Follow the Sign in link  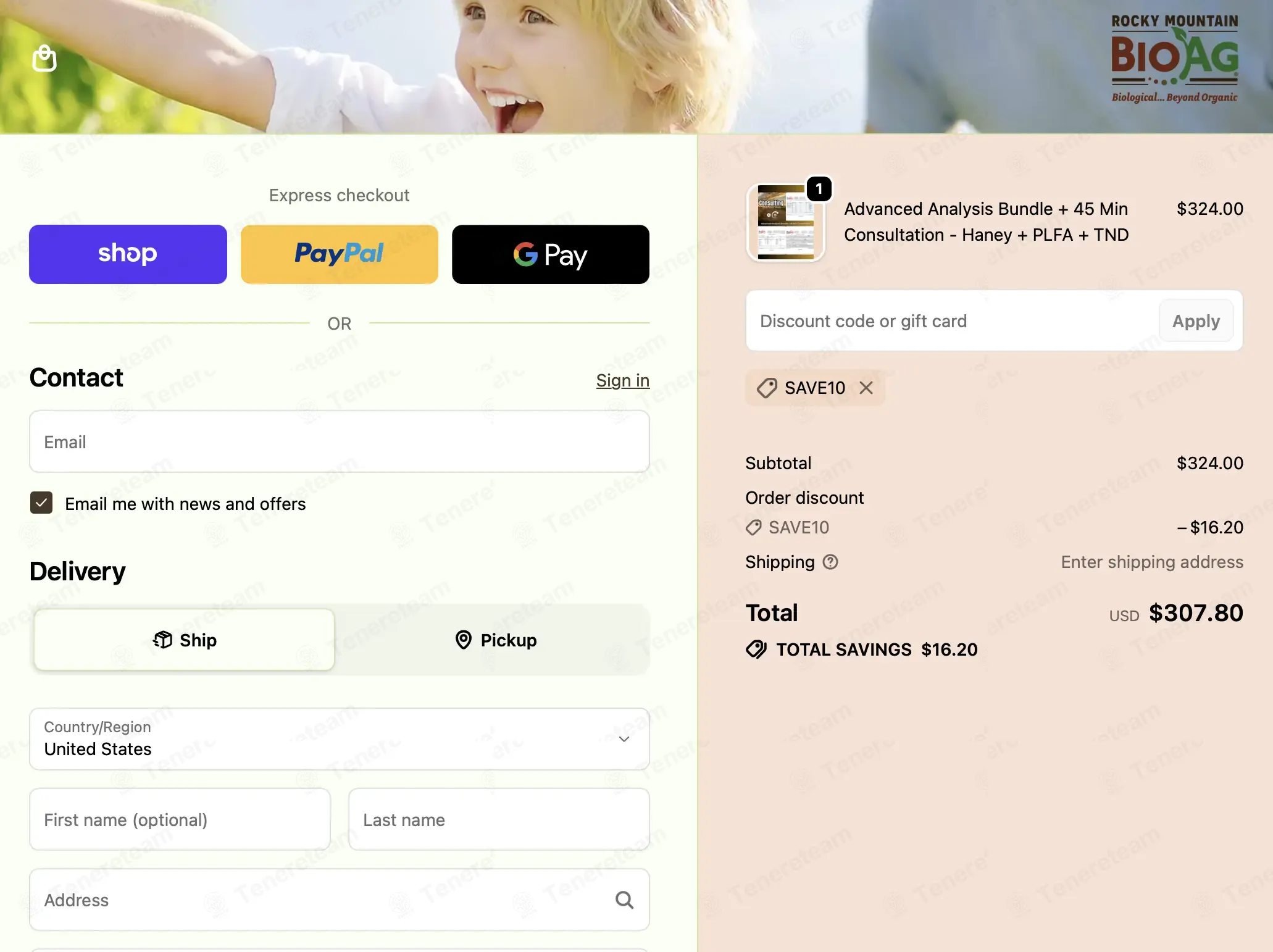point(623,380)
